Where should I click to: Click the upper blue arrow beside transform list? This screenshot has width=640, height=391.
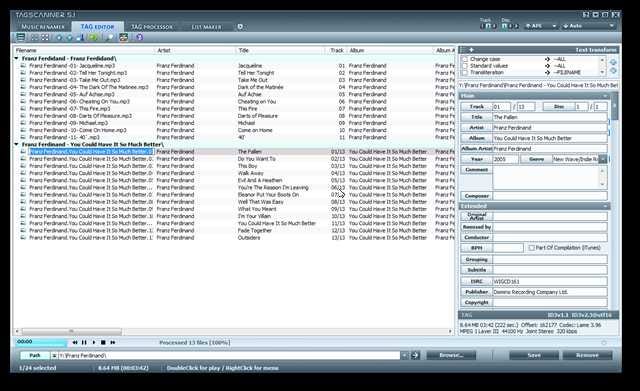point(613,62)
